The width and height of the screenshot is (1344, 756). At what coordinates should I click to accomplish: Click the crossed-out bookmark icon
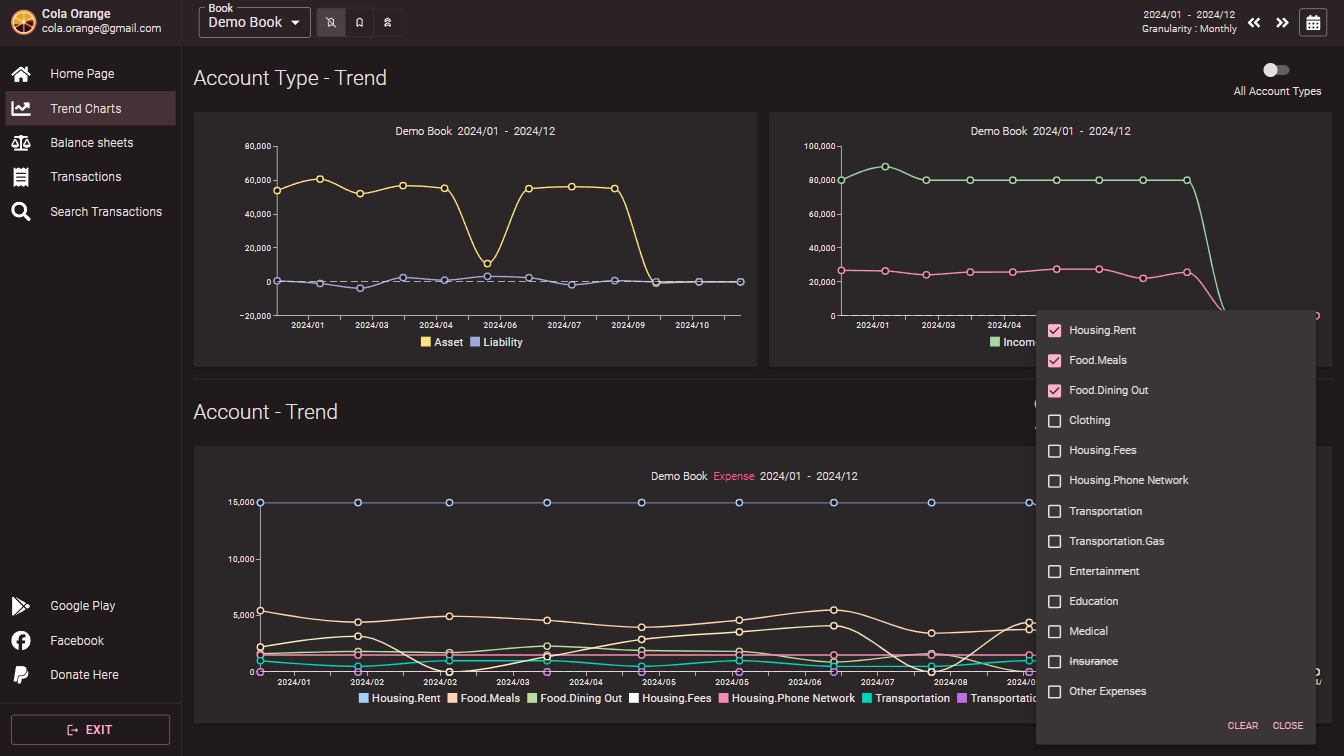click(331, 22)
